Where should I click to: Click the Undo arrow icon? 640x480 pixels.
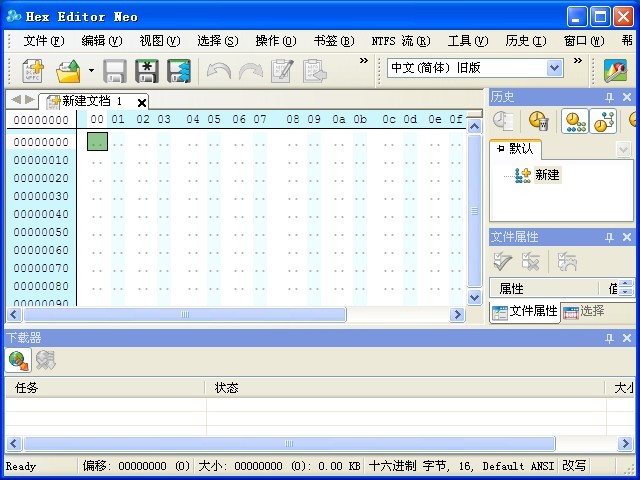(218, 71)
